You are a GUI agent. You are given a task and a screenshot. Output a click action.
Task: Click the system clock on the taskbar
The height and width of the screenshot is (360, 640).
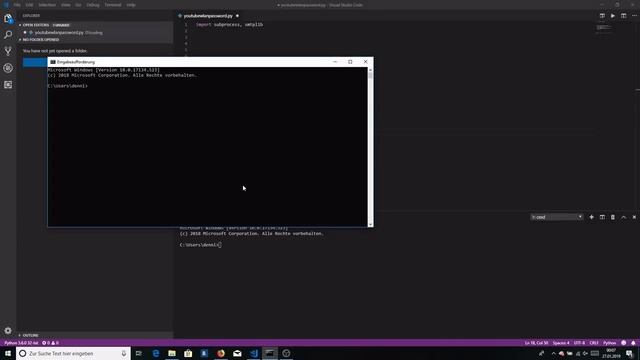pyautogui.click(x=611, y=353)
